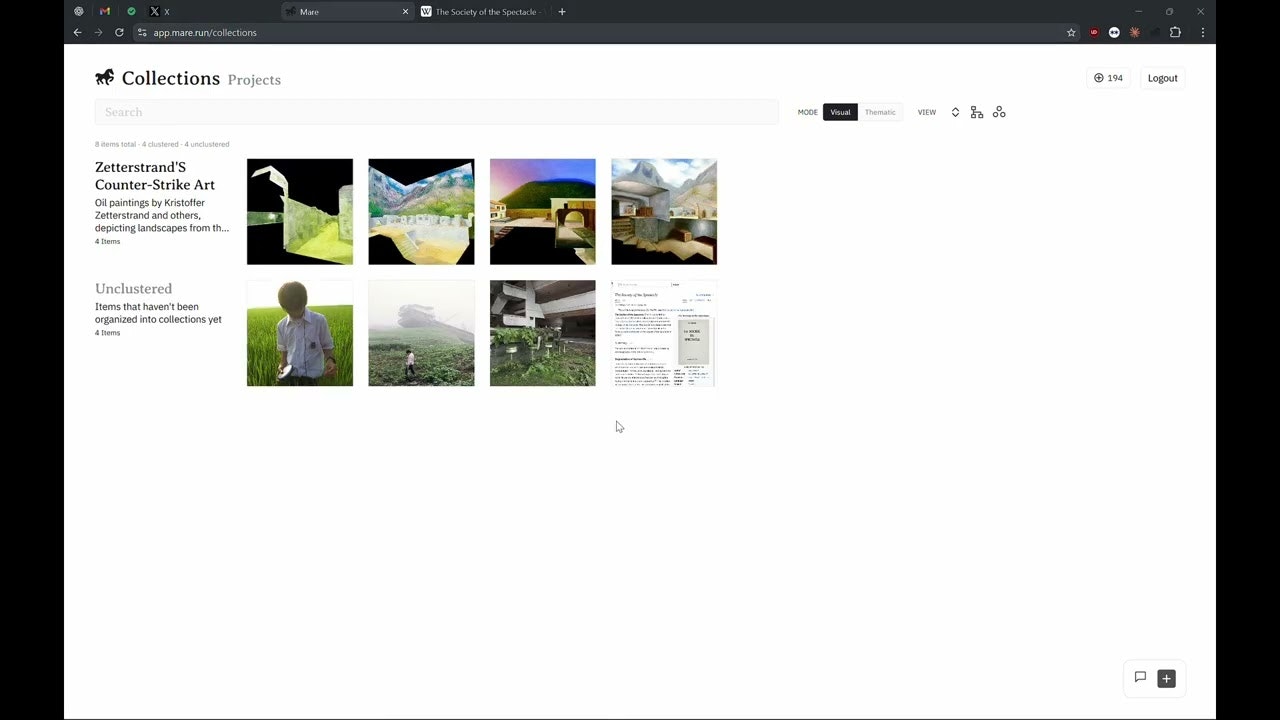1280x720 pixels.
Task: Click the new tab plus button
Action: (x=561, y=11)
